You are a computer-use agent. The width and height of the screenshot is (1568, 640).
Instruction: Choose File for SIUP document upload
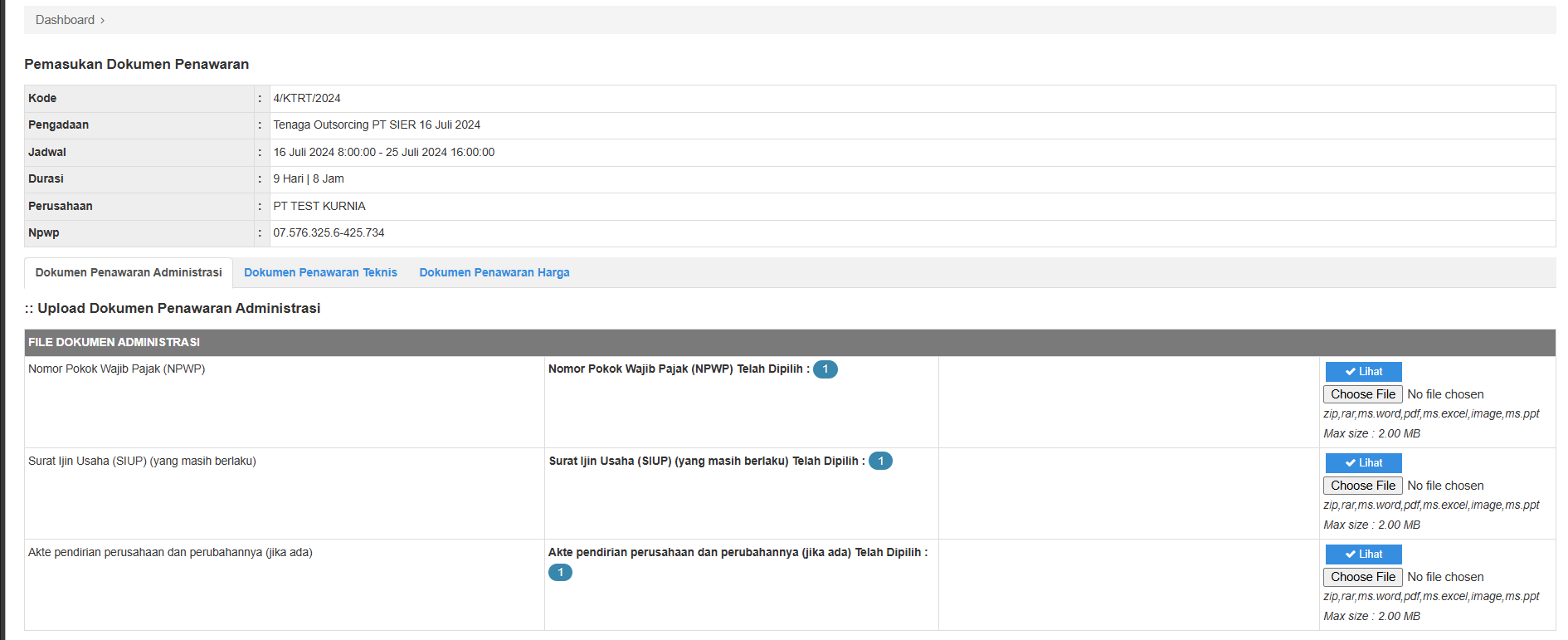tap(1362, 486)
